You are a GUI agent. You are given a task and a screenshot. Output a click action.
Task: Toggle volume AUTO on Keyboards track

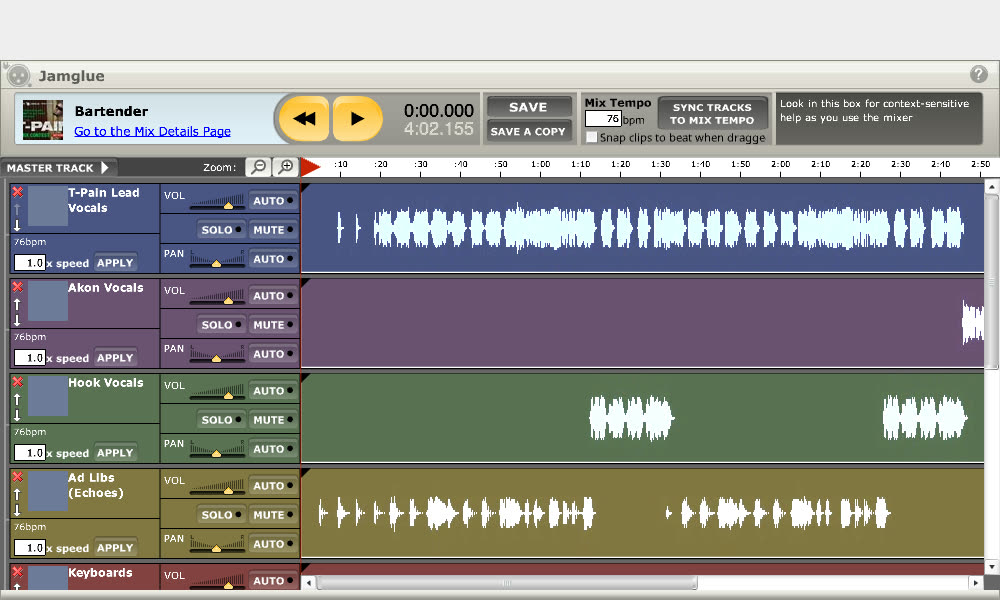(x=273, y=580)
